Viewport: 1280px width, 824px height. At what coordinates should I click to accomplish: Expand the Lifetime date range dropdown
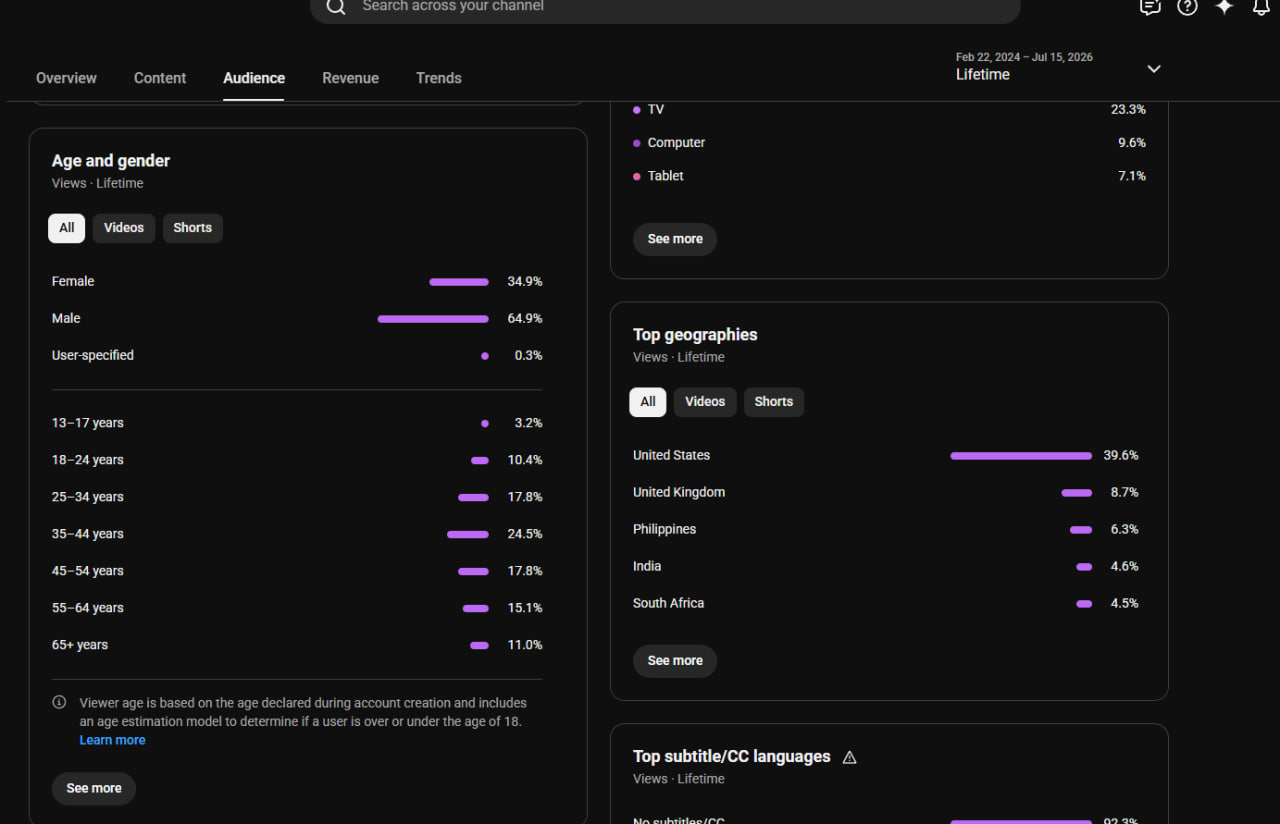pyautogui.click(x=1154, y=68)
